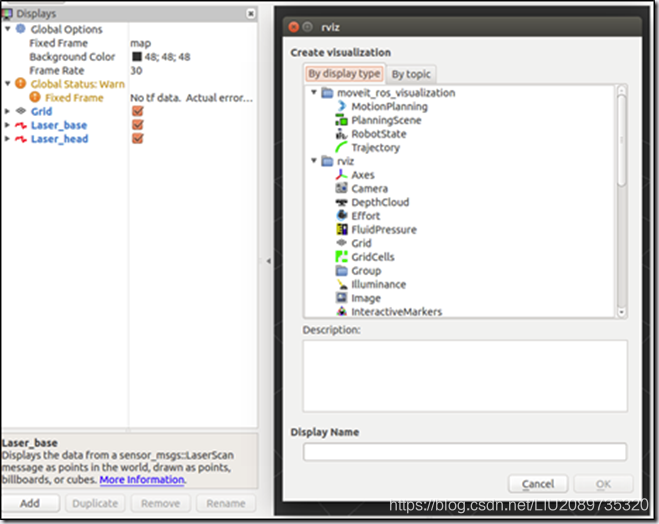Click the Display Name input field
Screen dimensions: 659x524
point(465,452)
